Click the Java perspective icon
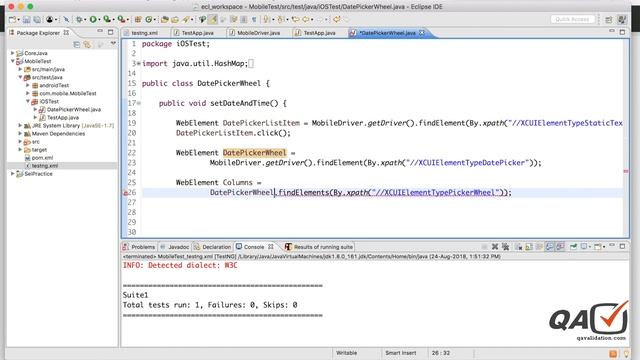The width and height of the screenshot is (640, 360). (x=622, y=19)
